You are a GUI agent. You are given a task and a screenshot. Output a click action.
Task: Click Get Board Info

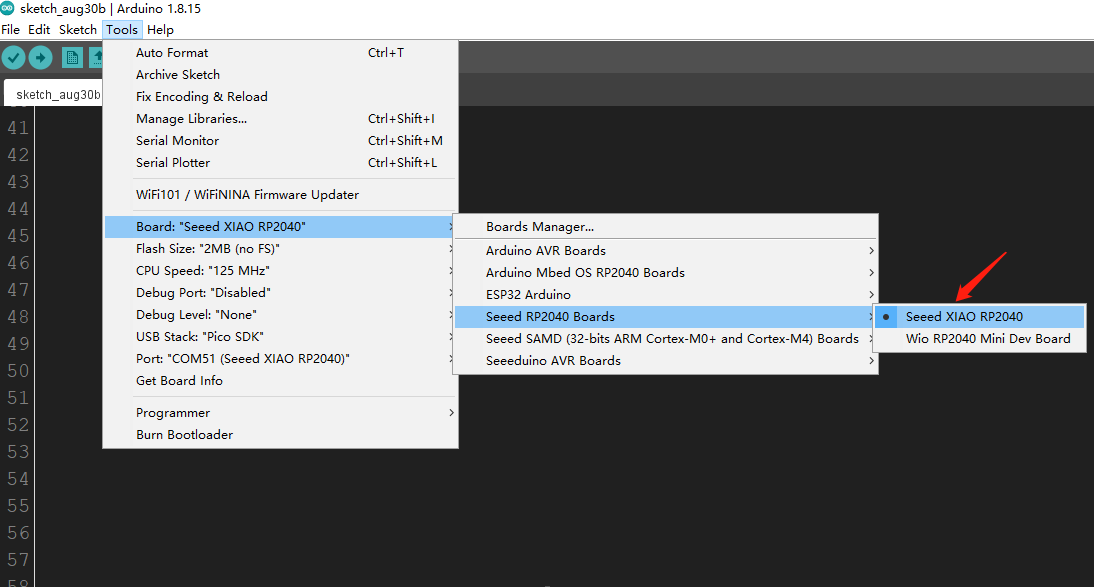[280, 380]
